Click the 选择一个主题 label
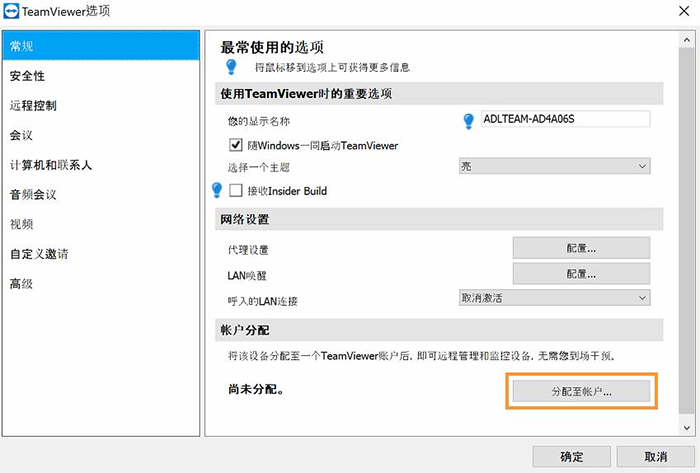700x473 pixels. click(259, 168)
